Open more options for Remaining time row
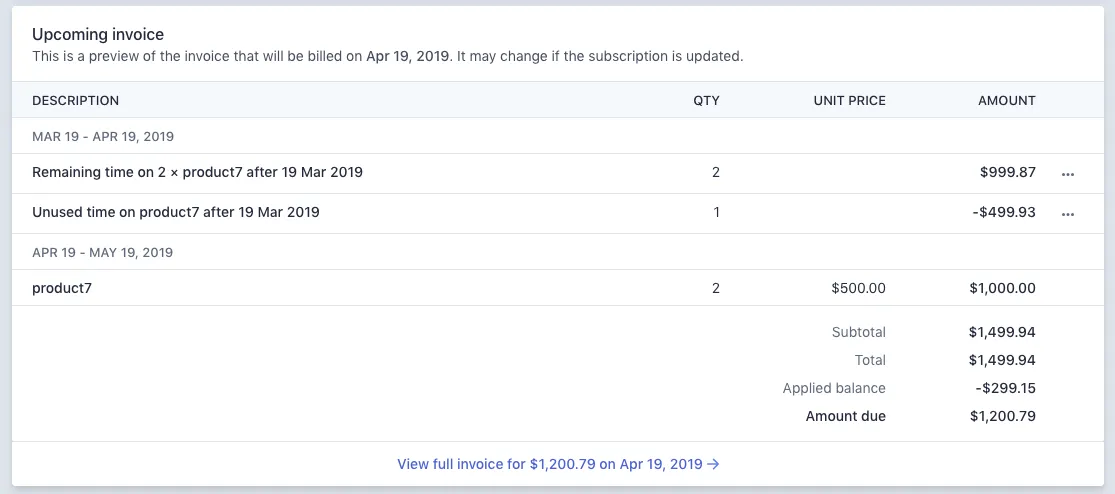 click(x=1068, y=174)
